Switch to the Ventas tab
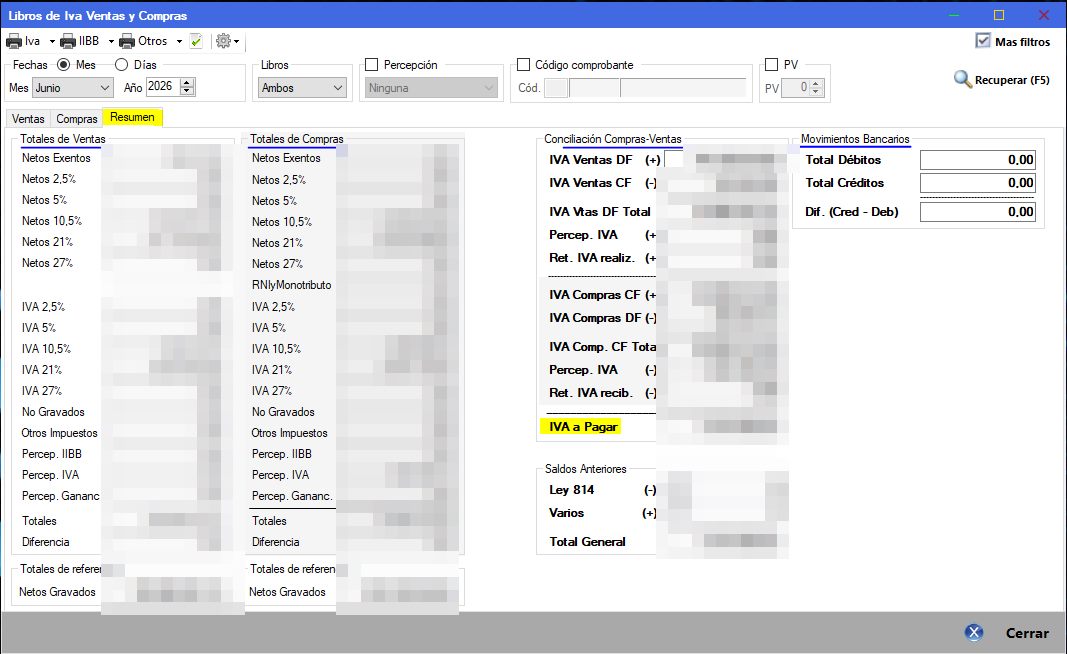The width and height of the screenshot is (1067, 654). 28,118
